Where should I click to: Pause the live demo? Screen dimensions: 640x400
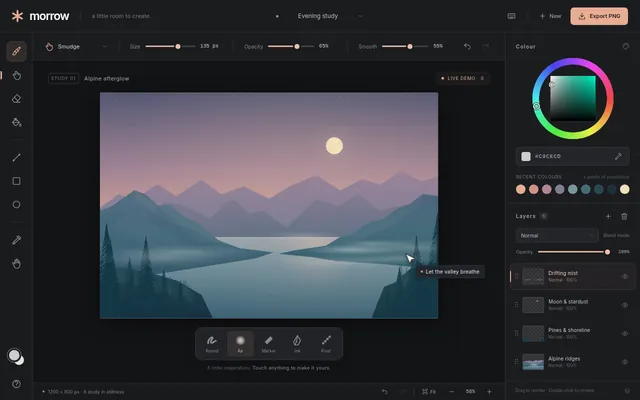pos(482,78)
